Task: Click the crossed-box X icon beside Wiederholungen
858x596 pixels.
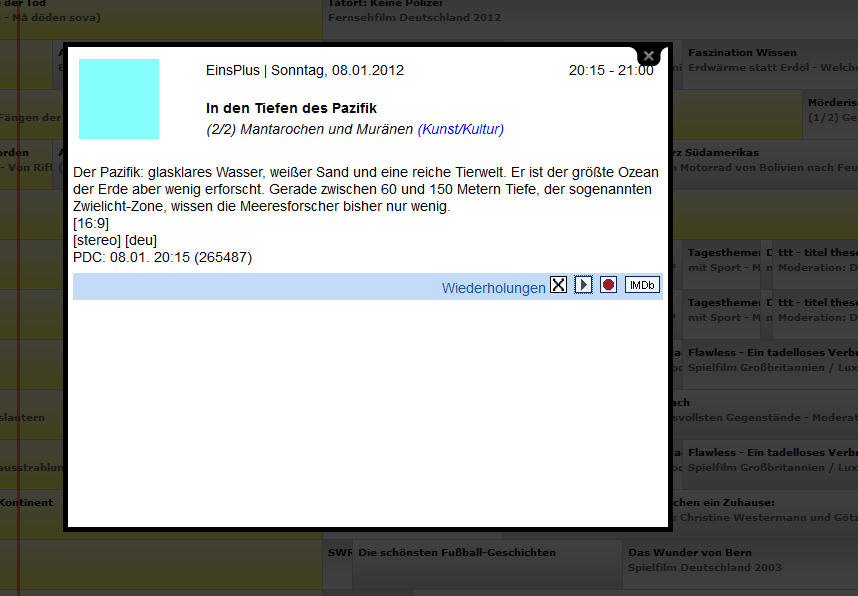Action: pos(558,285)
